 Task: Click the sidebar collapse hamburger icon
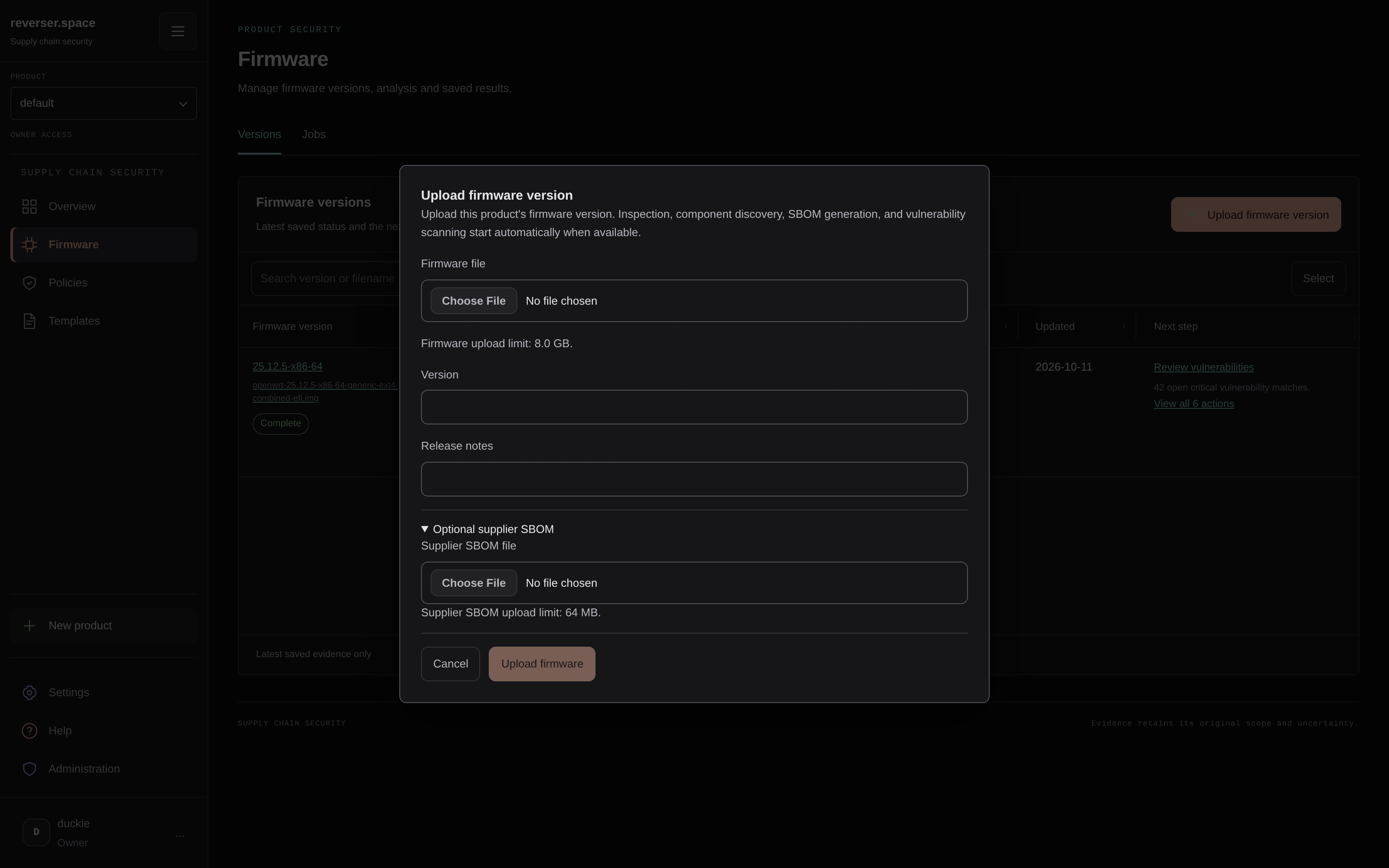(x=178, y=31)
